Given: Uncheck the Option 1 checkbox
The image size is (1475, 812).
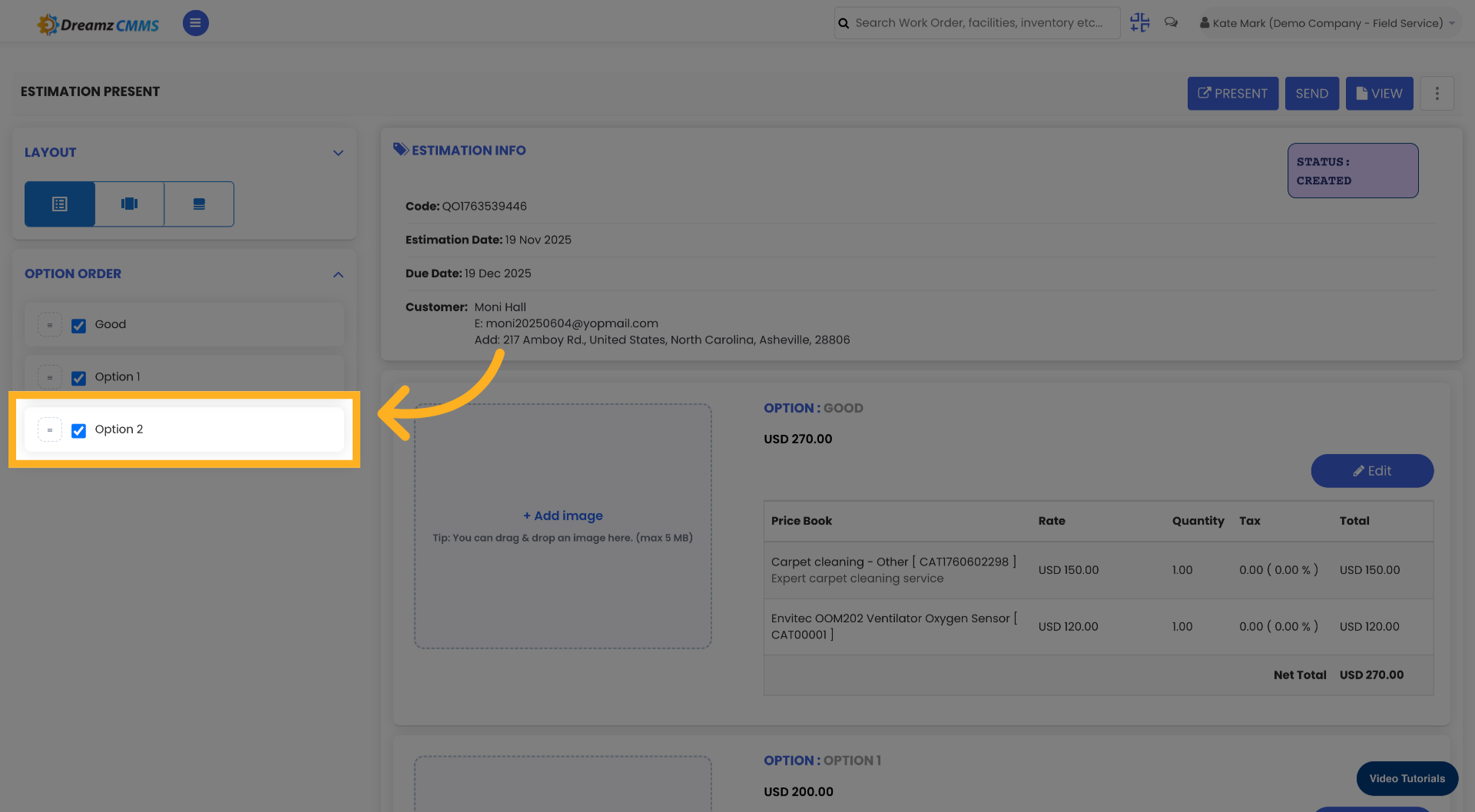Looking at the screenshot, I should [78, 378].
